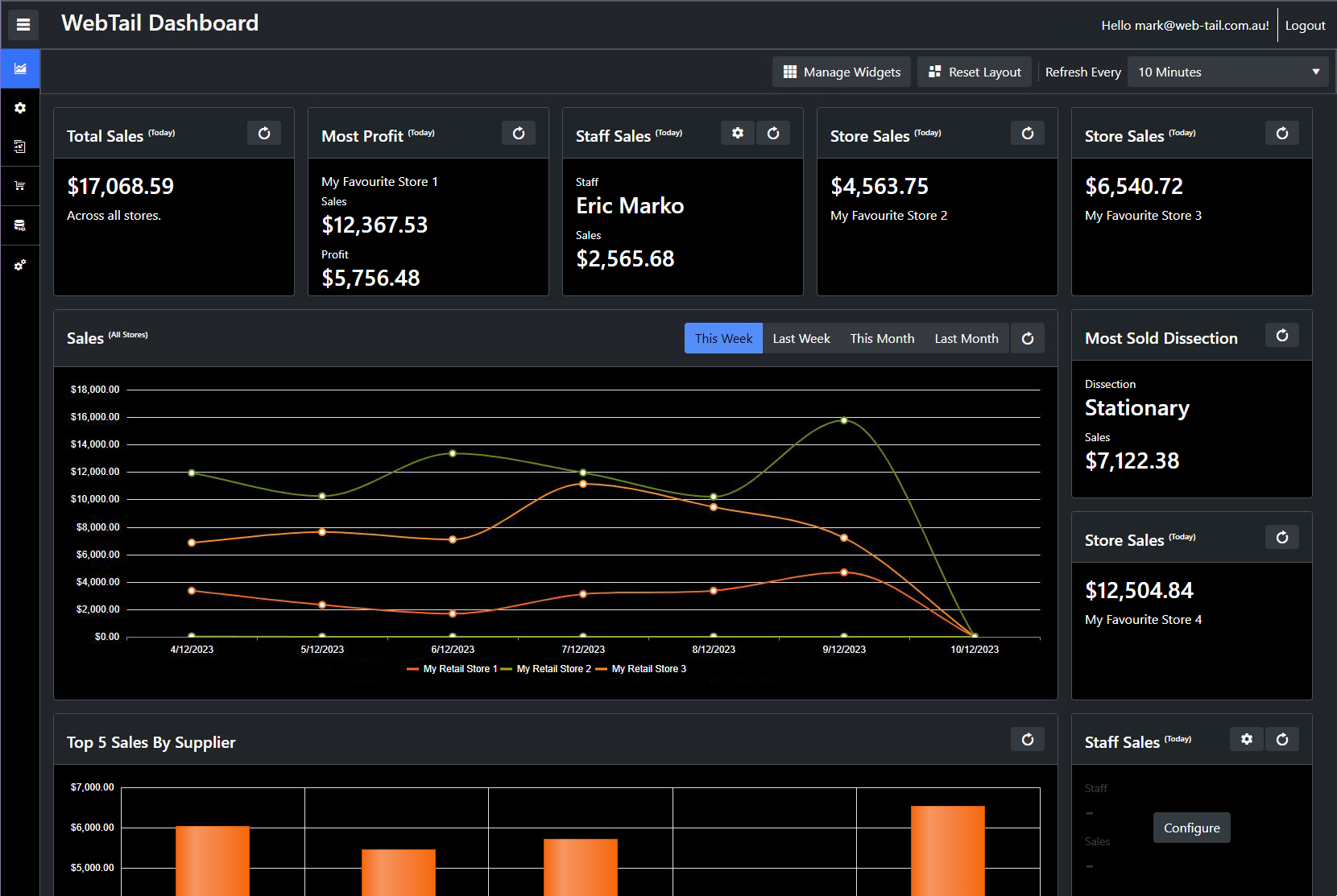Viewport: 1337px width, 896px height.
Task: Click the $6,540.72 store sales value
Action: click(x=1134, y=187)
